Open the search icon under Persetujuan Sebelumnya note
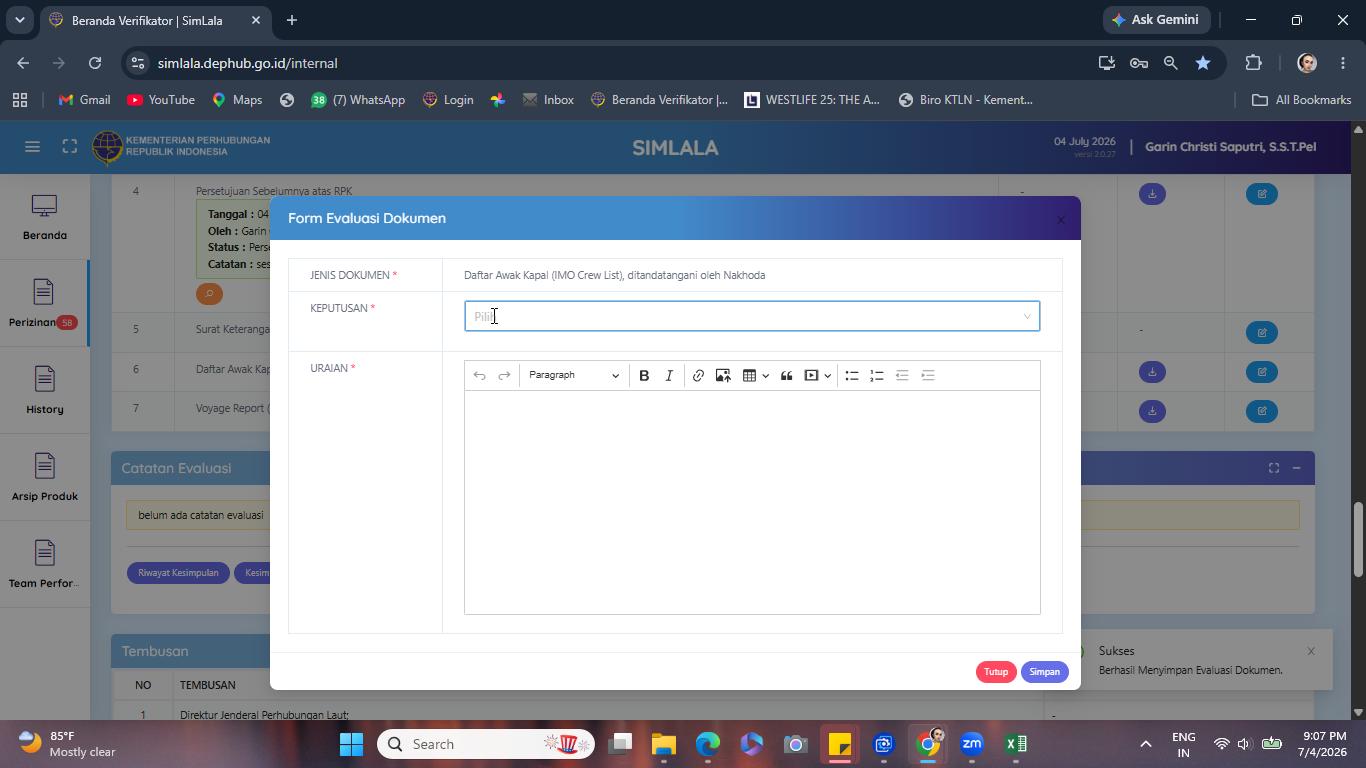1366x768 pixels. (209, 294)
